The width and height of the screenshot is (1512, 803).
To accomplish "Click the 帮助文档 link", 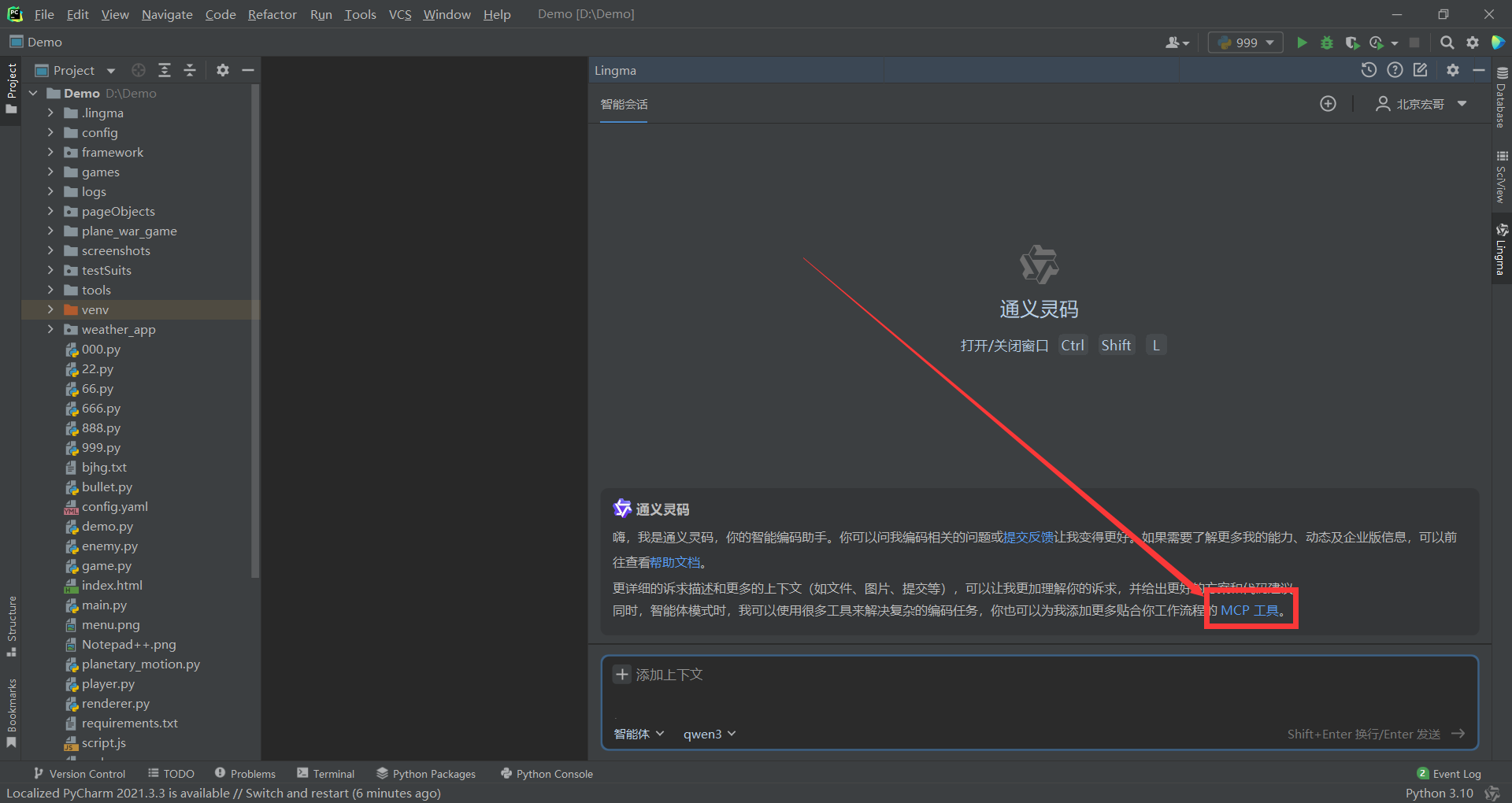I will [675, 562].
